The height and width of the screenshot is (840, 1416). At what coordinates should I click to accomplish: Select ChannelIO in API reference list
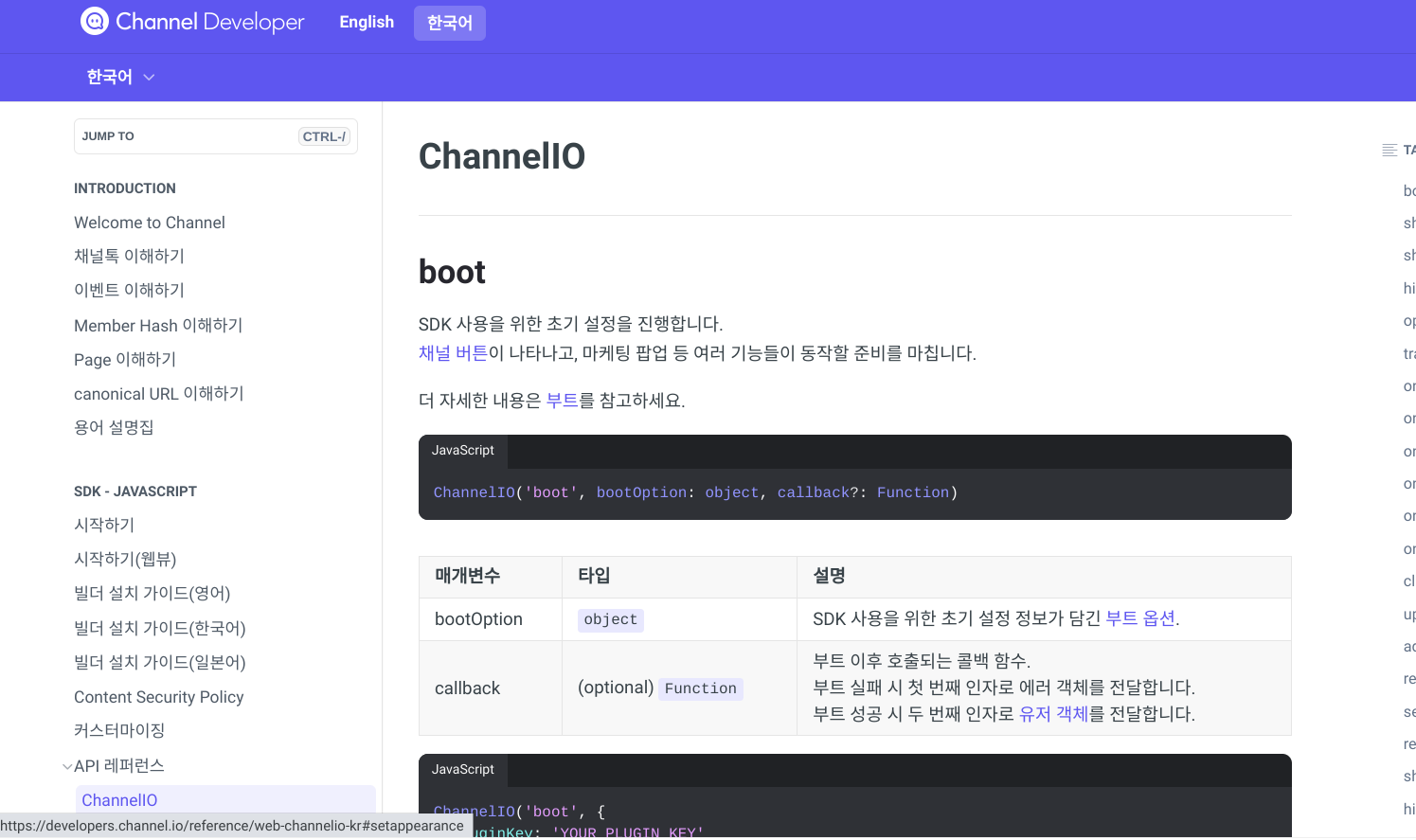[x=225, y=800]
